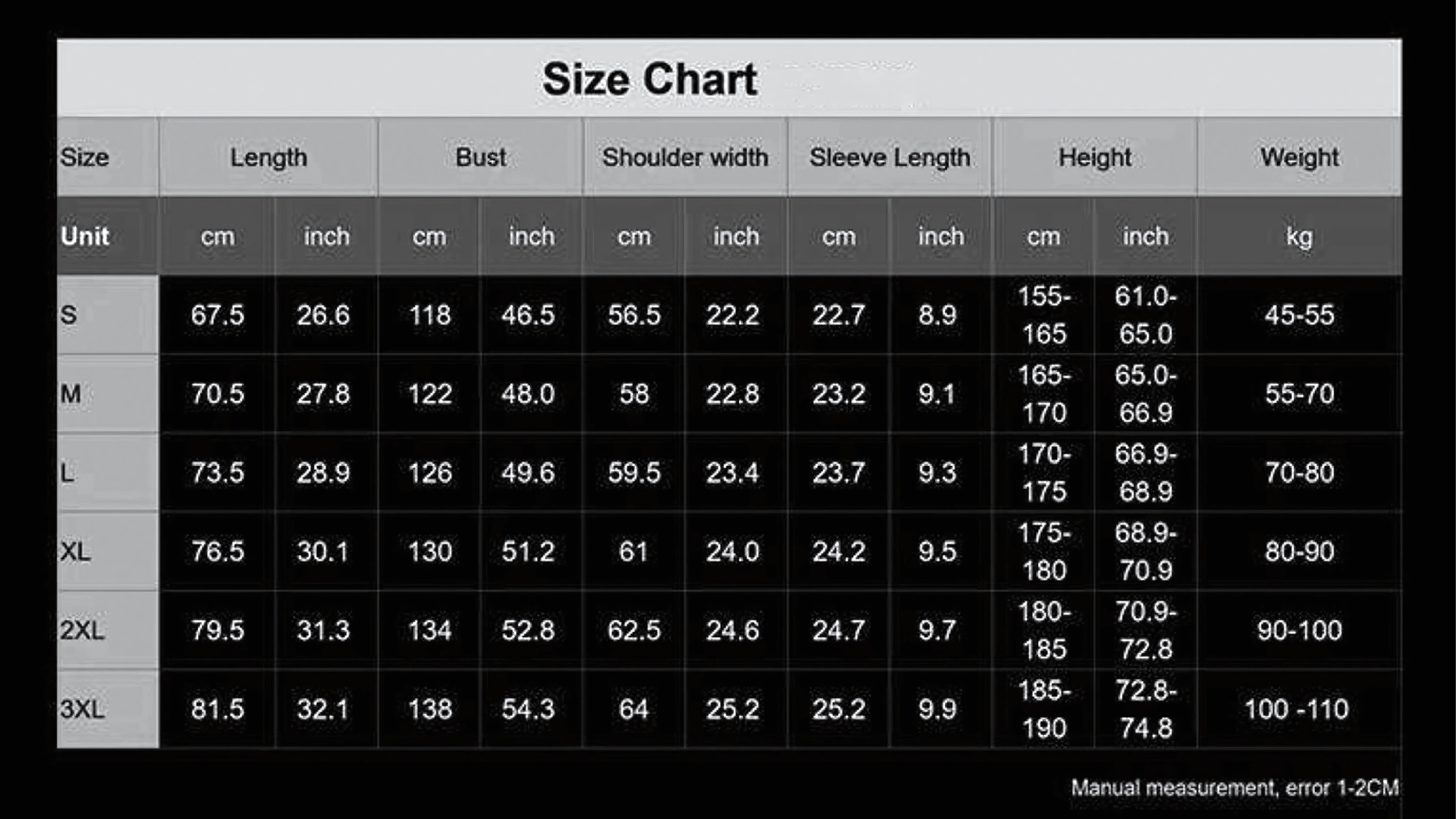Click the 45-55 weight cell
Screen dimensions: 1456x819
click(1300, 315)
